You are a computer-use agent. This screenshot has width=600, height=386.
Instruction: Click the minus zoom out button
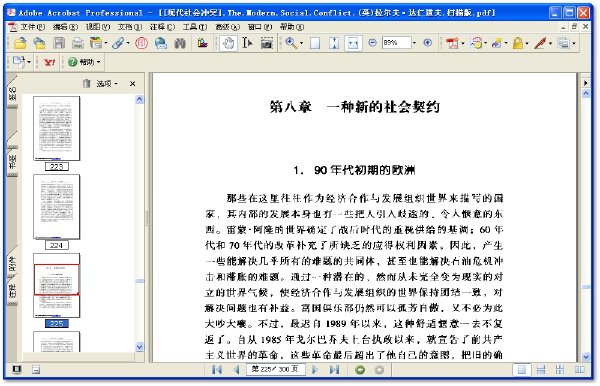[x=372, y=43]
